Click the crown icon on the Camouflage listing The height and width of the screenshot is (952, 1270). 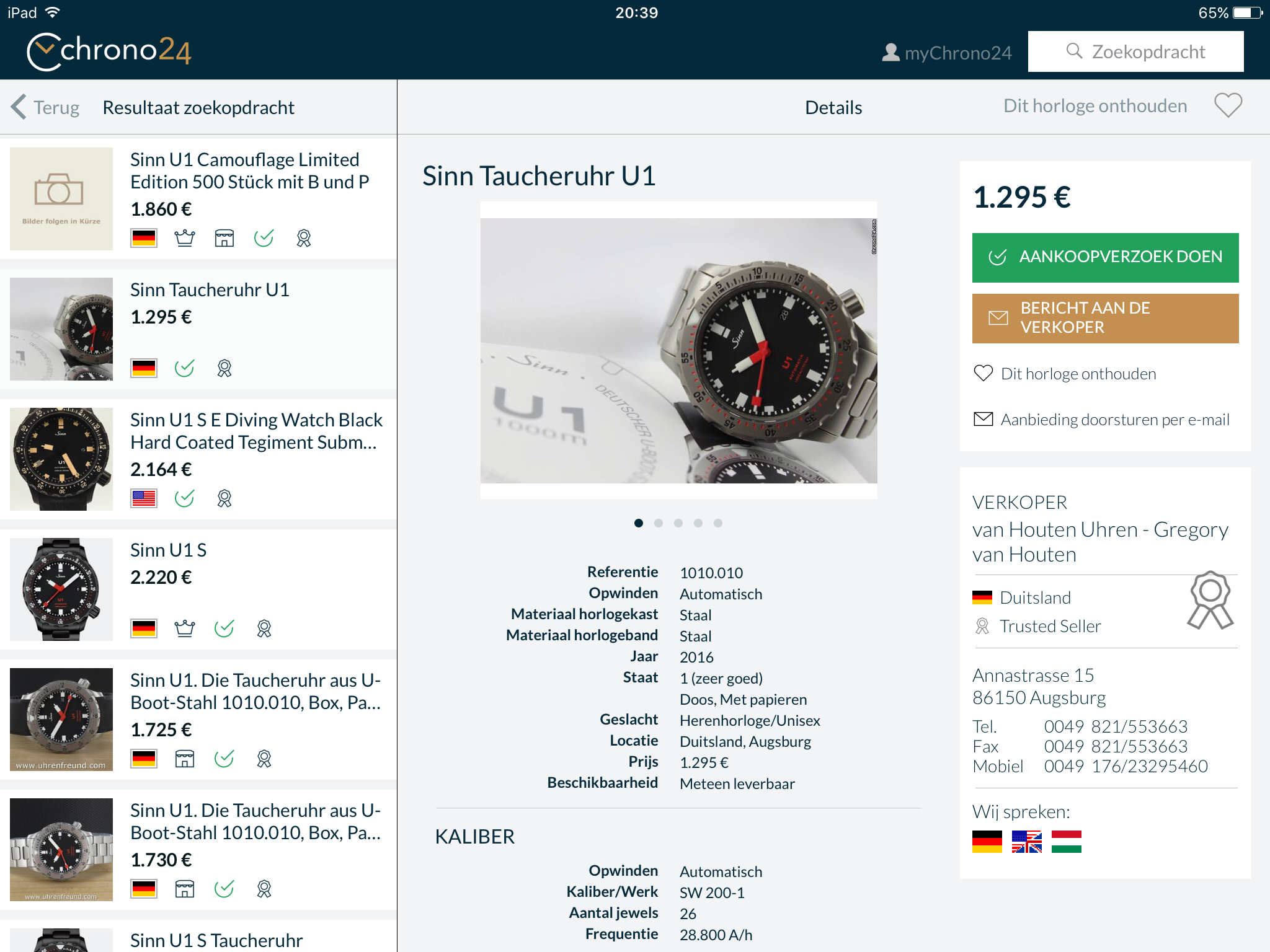[184, 238]
